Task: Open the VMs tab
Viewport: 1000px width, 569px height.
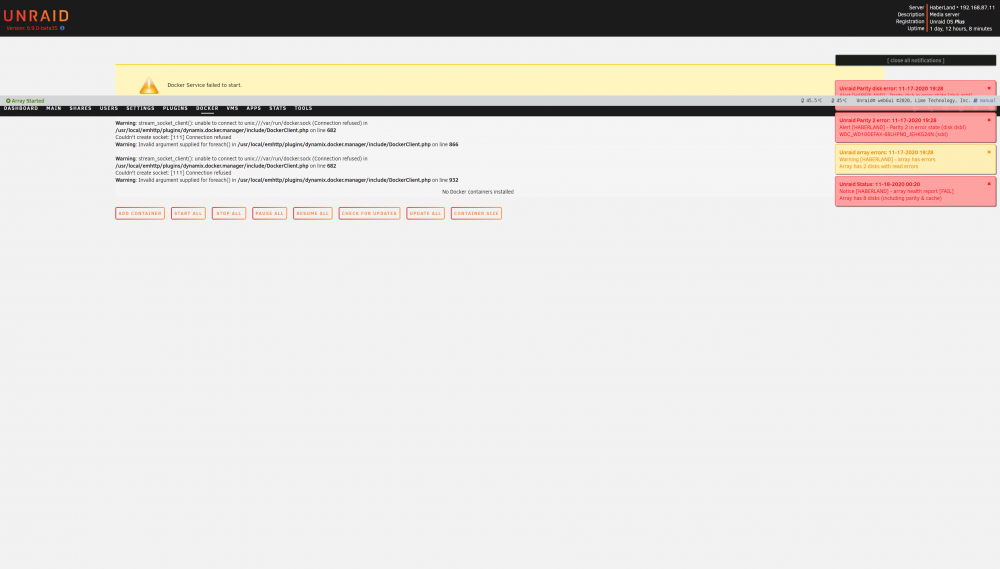Action: pyautogui.click(x=232, y=108)
